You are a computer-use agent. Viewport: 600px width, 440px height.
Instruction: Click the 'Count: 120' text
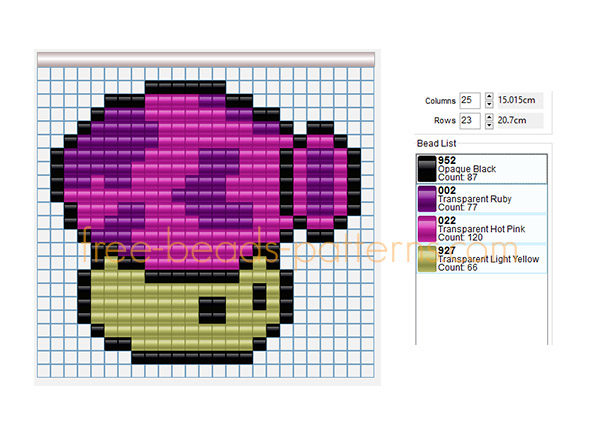460,238
